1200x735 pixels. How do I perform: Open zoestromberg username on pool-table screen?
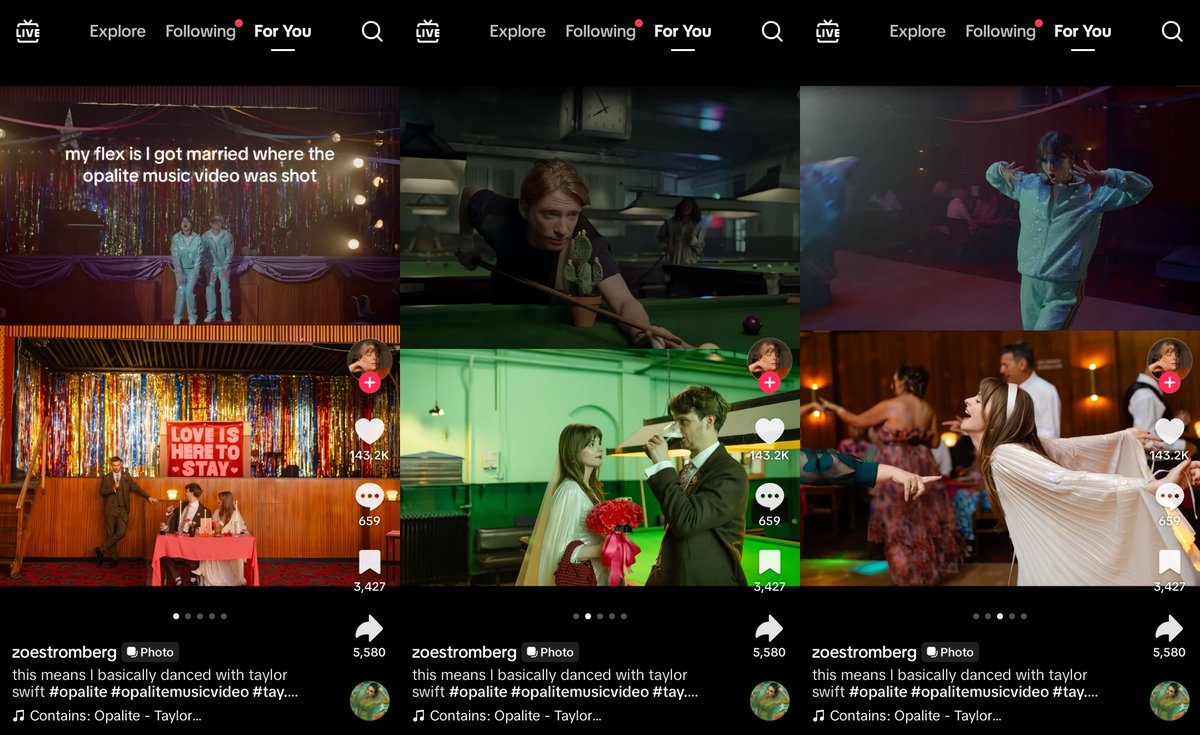point(464,652)
